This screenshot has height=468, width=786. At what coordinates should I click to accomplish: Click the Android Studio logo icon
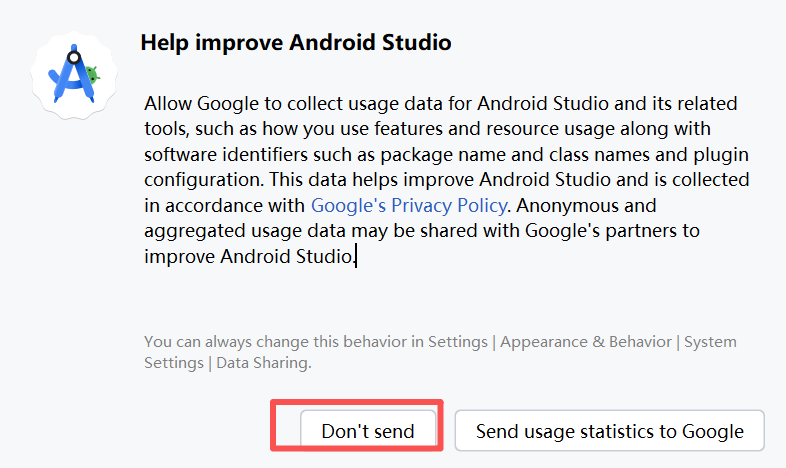[74, 76]
